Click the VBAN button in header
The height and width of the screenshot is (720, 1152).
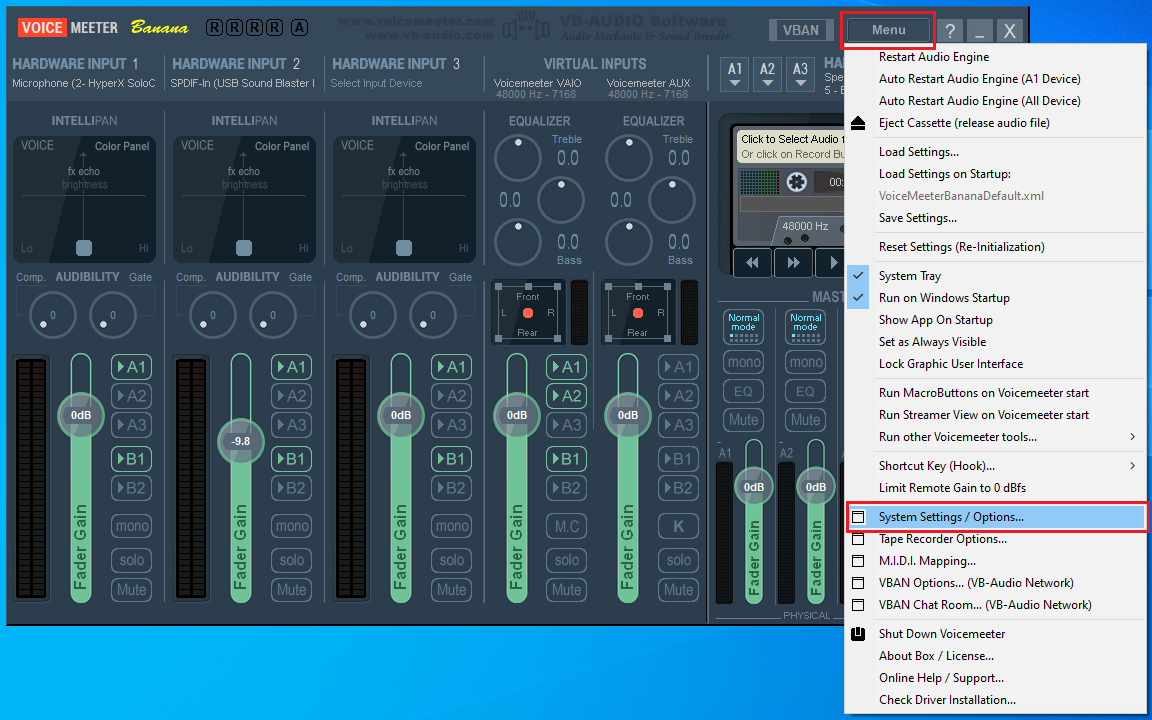click(800, 30)
